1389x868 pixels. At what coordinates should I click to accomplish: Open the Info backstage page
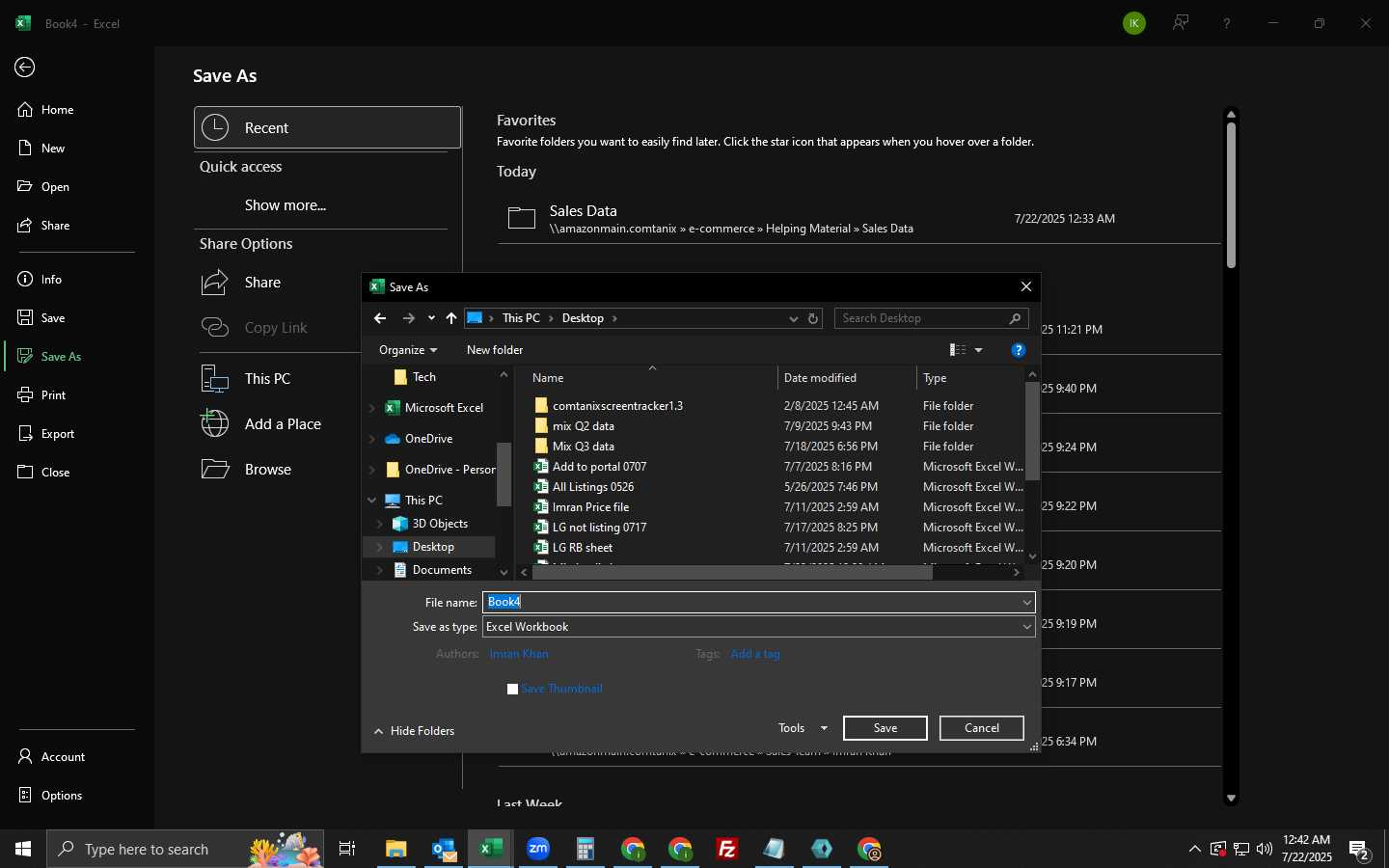[51, 280]
